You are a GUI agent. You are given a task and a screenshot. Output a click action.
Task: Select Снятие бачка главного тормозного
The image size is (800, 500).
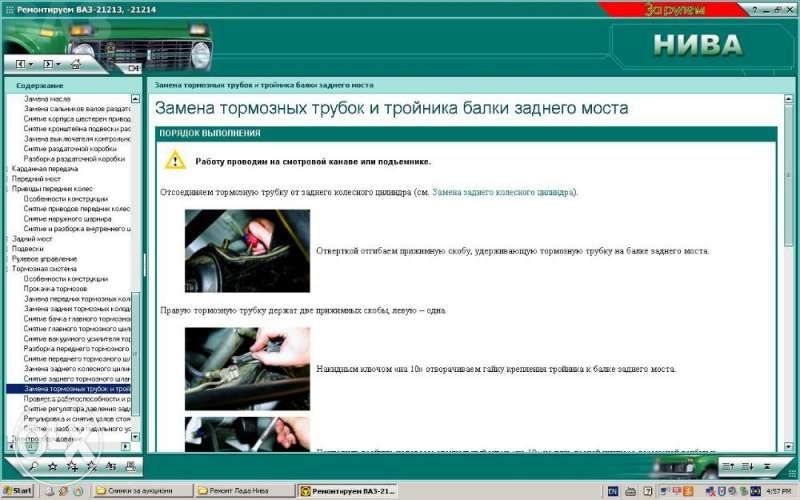(77, 319)
